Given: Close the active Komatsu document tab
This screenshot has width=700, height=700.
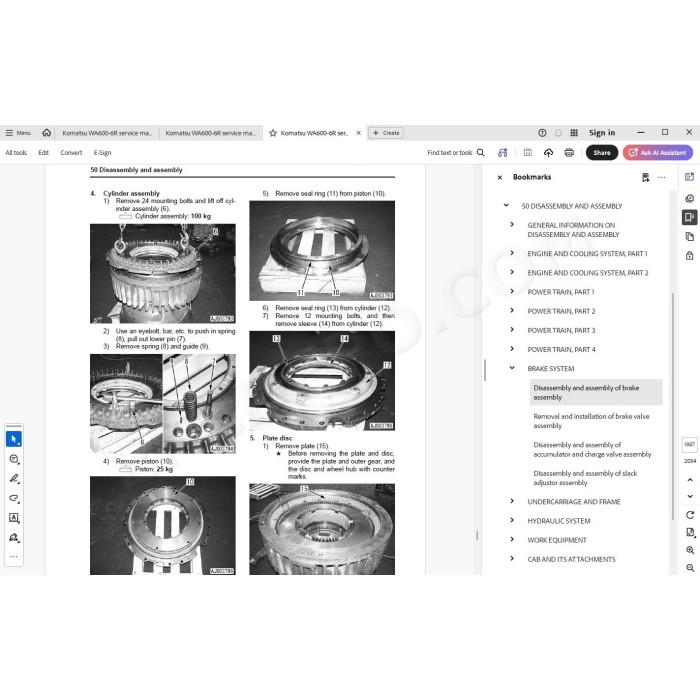Looking at the screenshot, I should click(x=358, y=133).
